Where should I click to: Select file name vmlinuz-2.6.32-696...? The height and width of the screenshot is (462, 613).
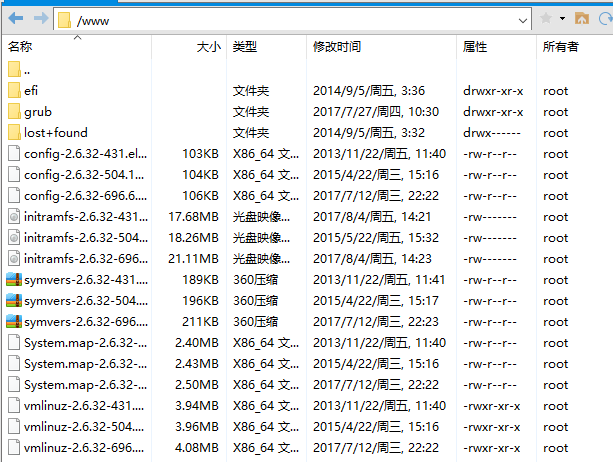pos(84,448)
